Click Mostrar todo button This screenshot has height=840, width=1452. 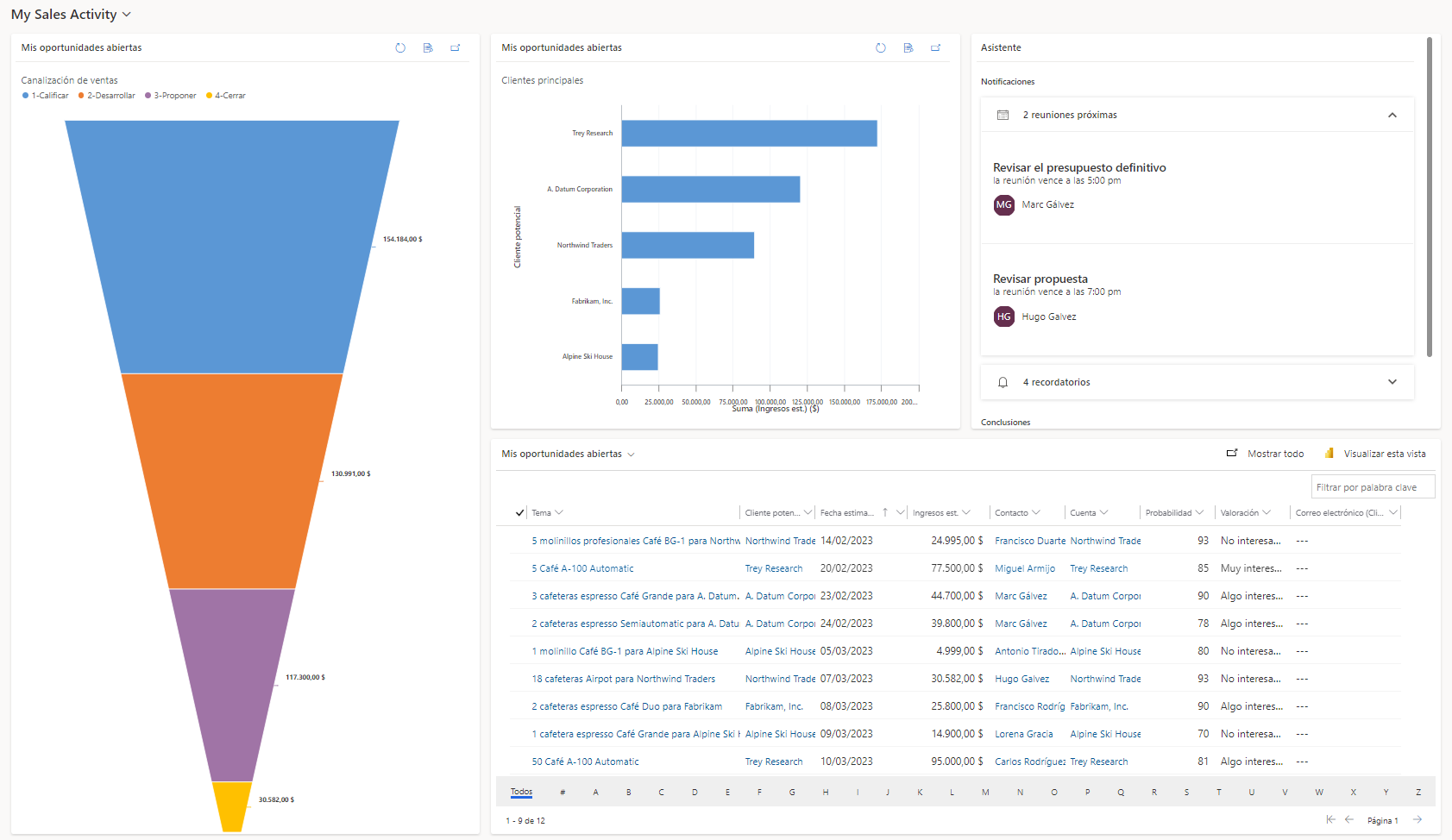tap(1266, 454)
